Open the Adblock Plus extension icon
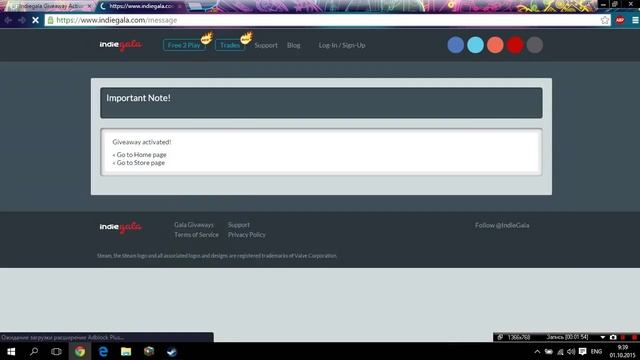Image resolution: width=640 pixels, height=360 pixels. coord(620,20)
